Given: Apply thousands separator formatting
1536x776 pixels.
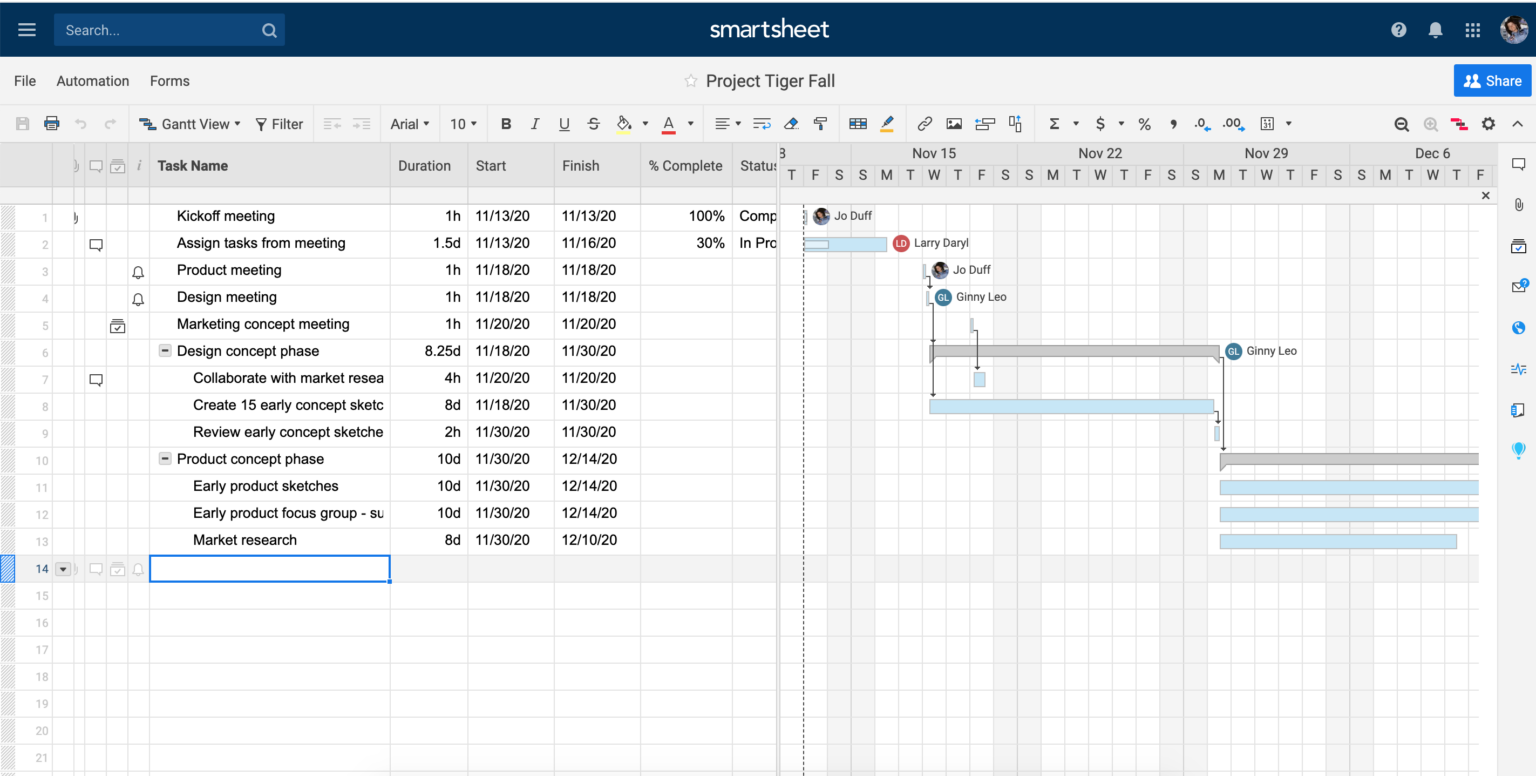Looking at the screenshot, I should pos(1173,123).
